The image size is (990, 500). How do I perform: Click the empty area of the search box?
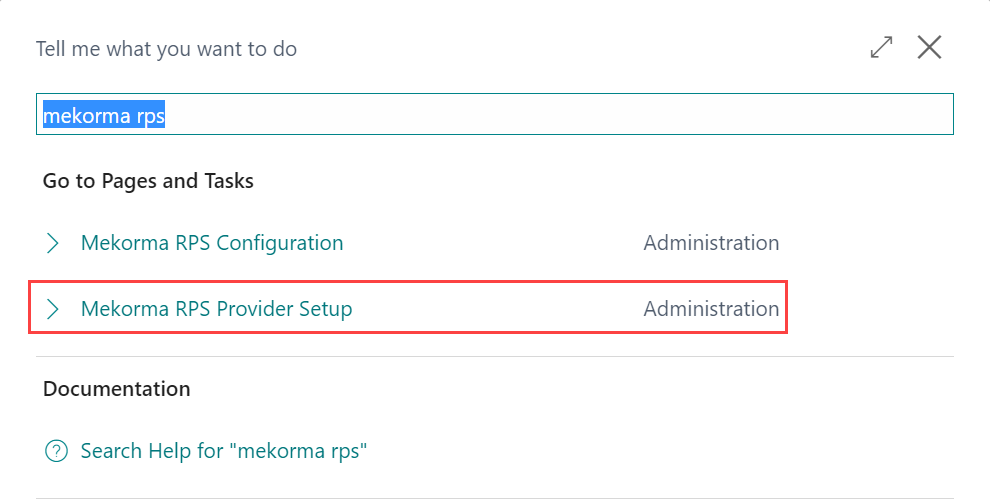click(560, 115)
